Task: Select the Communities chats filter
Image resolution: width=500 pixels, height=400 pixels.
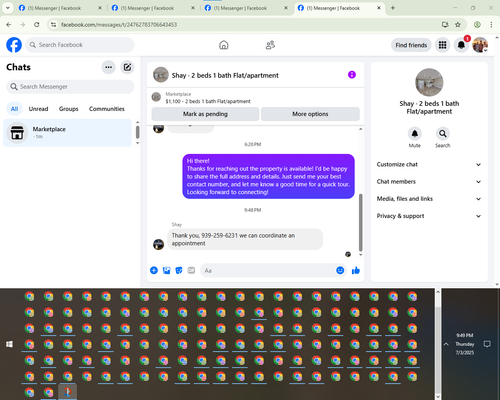Action: tap(107, 109)
